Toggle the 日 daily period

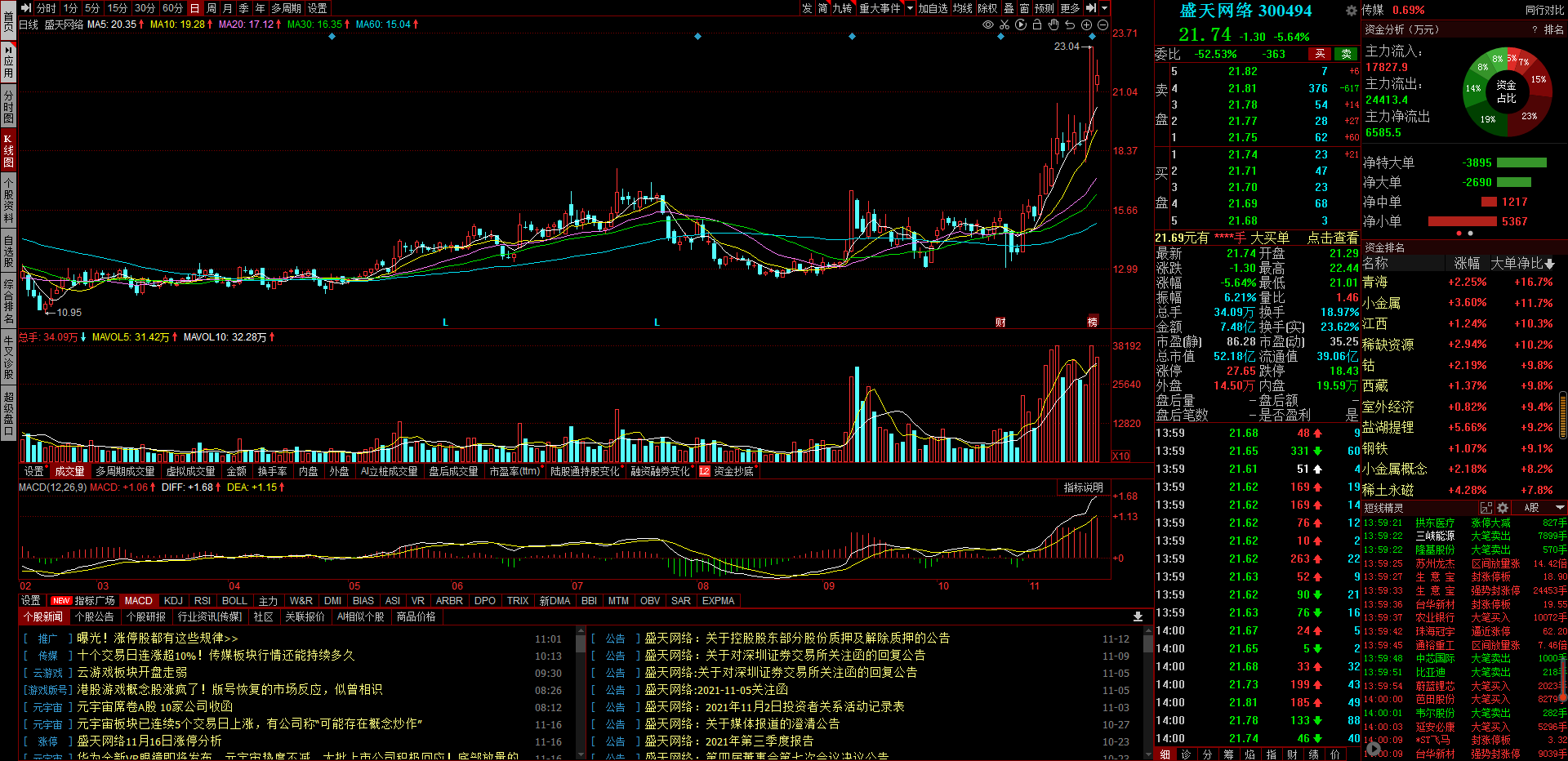tap(194, 8)
